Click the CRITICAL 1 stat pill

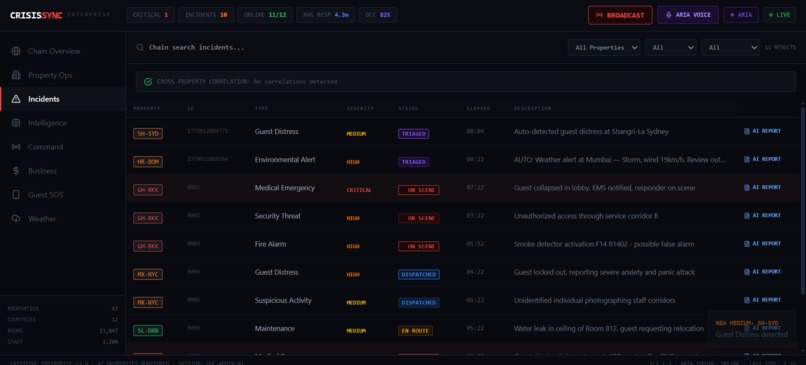point(150,15)
